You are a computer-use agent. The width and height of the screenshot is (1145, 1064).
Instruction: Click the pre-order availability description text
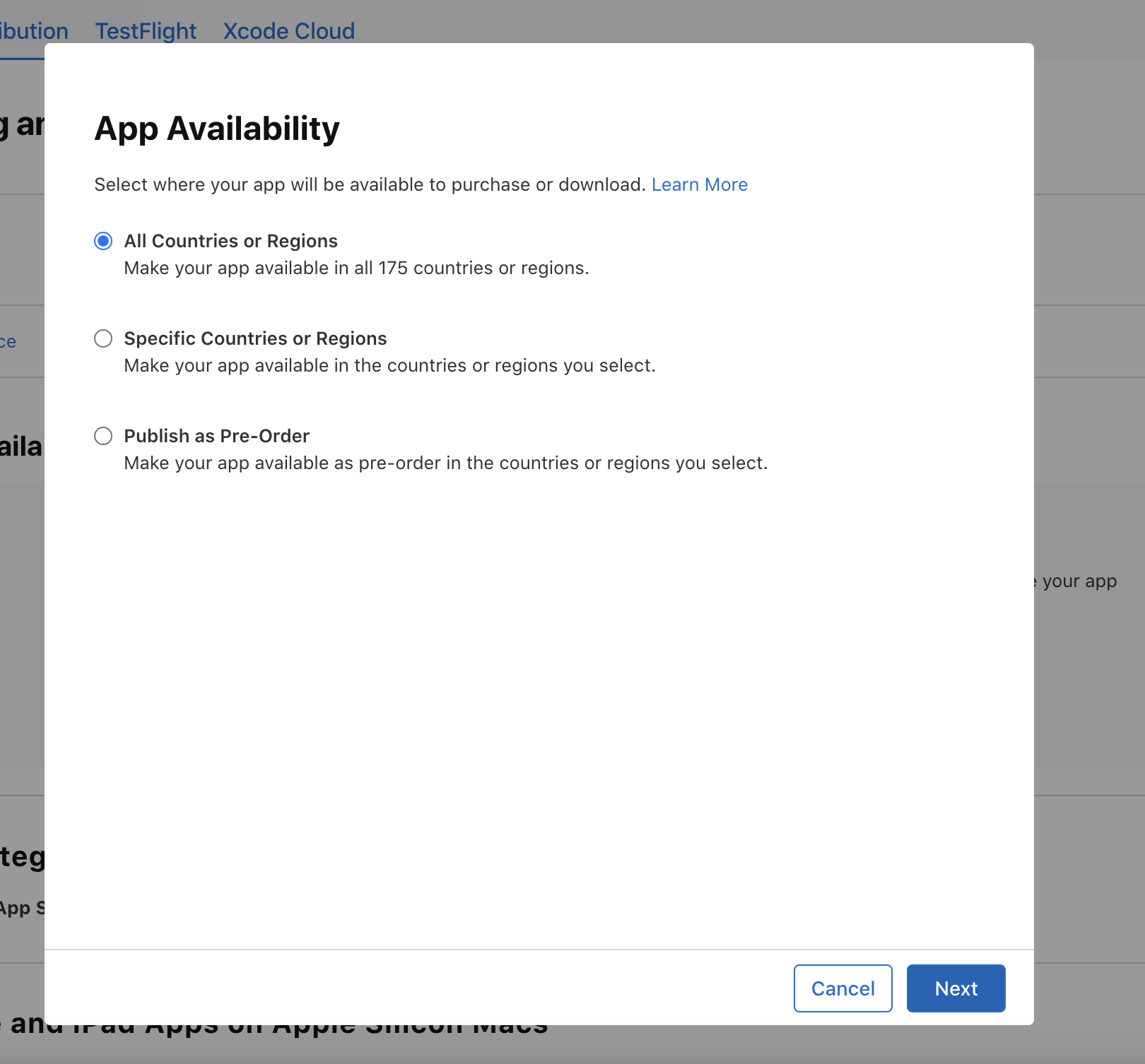[445, 463]
